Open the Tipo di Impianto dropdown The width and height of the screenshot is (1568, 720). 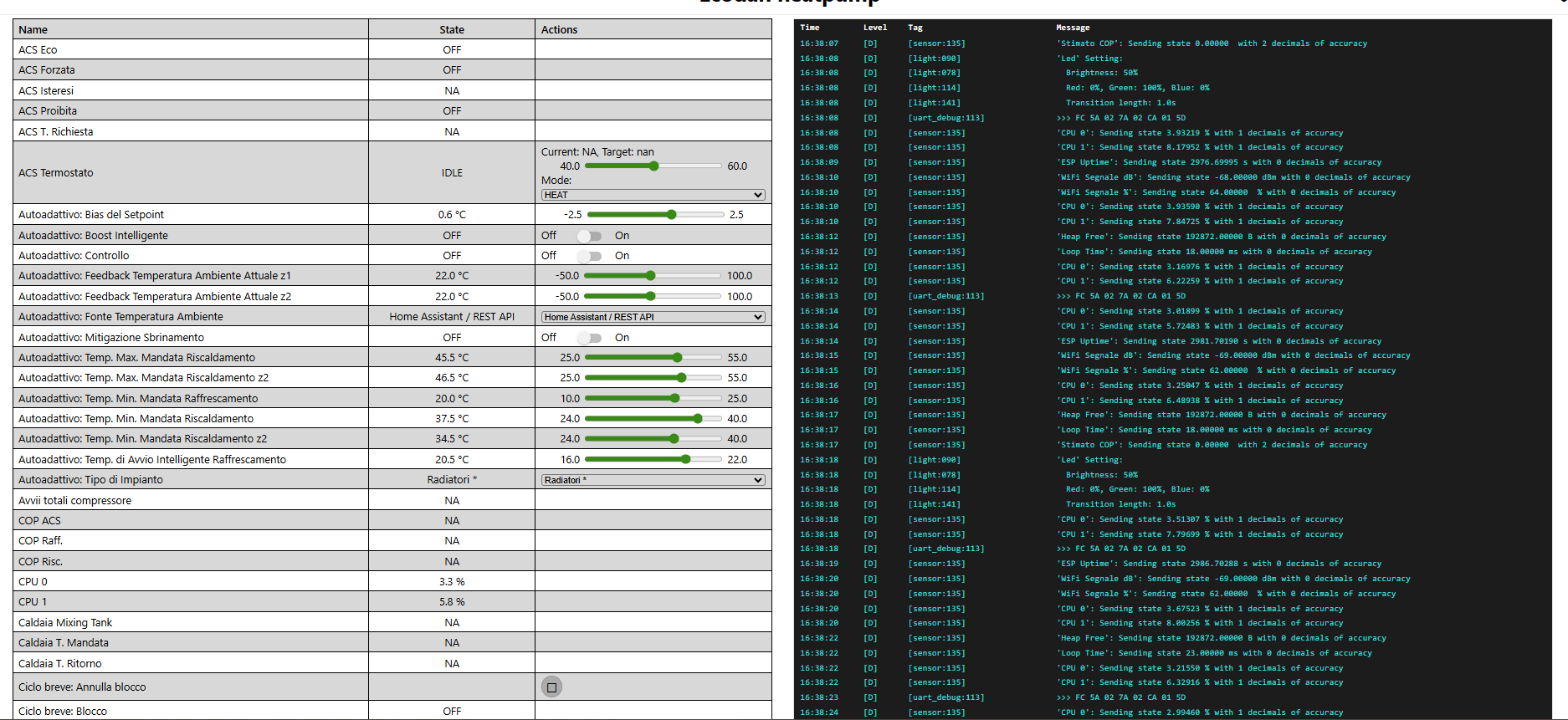pyautogui.click(x=653, y=480)
